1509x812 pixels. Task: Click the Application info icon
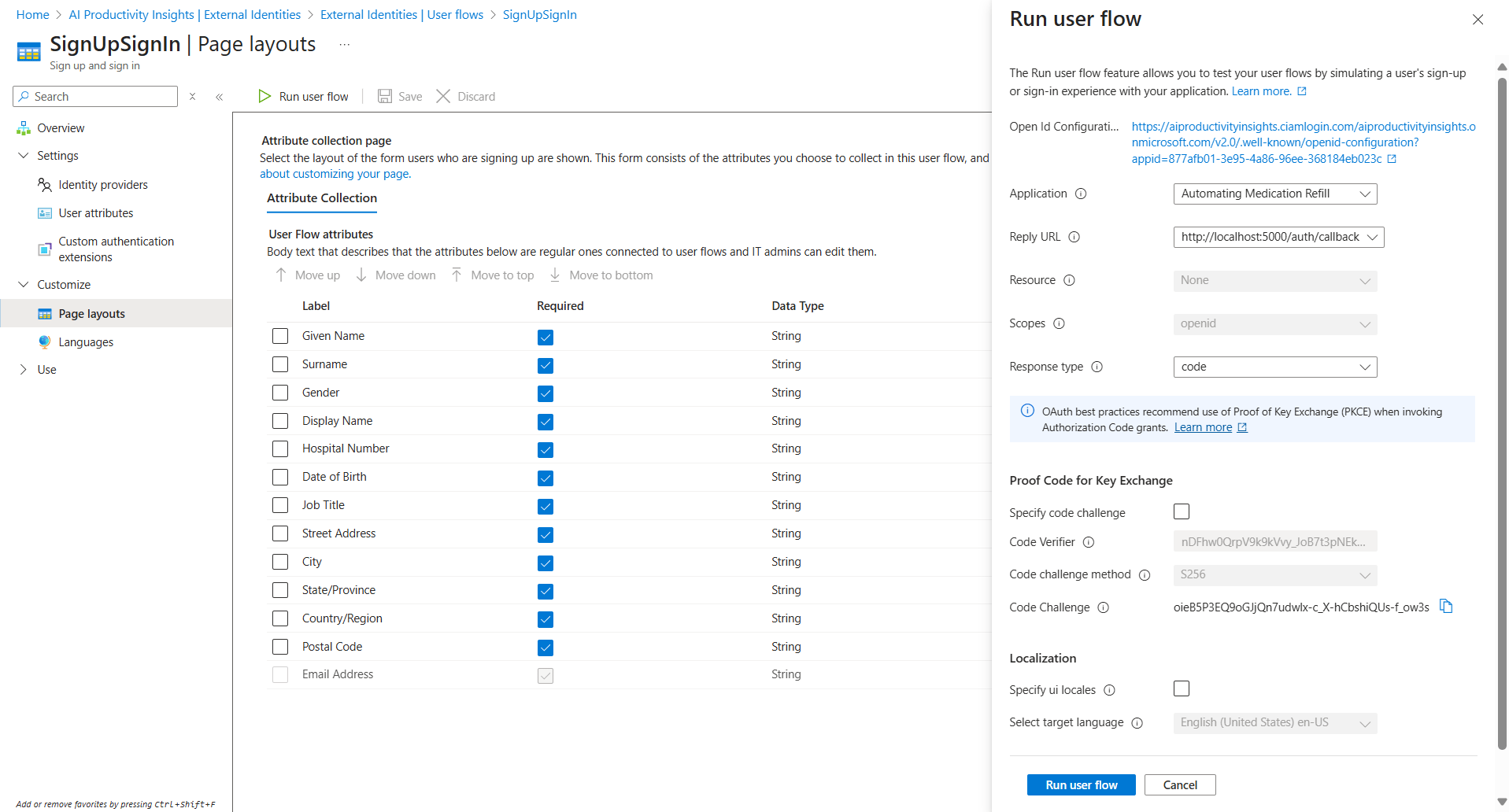1081,194
